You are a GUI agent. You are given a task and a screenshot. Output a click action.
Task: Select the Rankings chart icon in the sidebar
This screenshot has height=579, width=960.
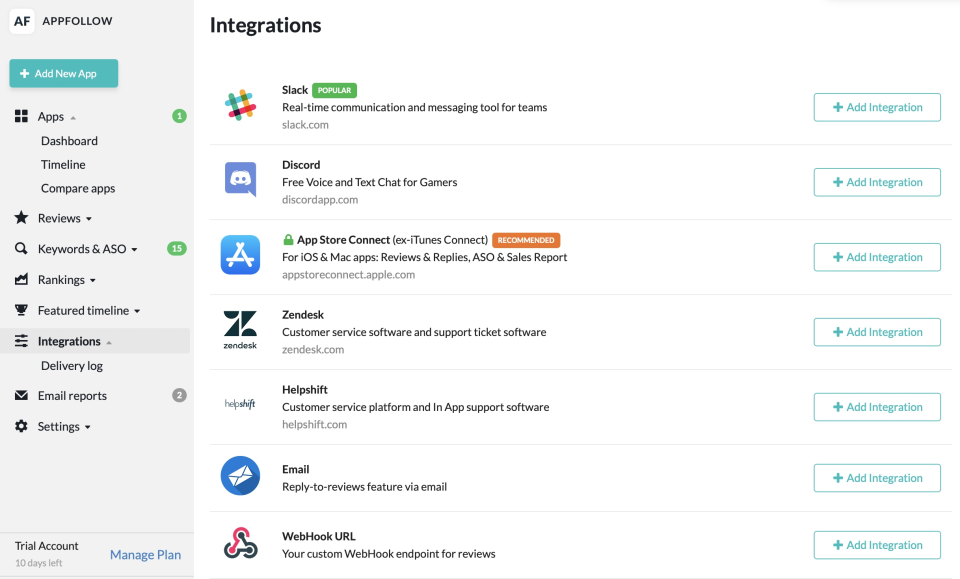(x=21, y=279)
